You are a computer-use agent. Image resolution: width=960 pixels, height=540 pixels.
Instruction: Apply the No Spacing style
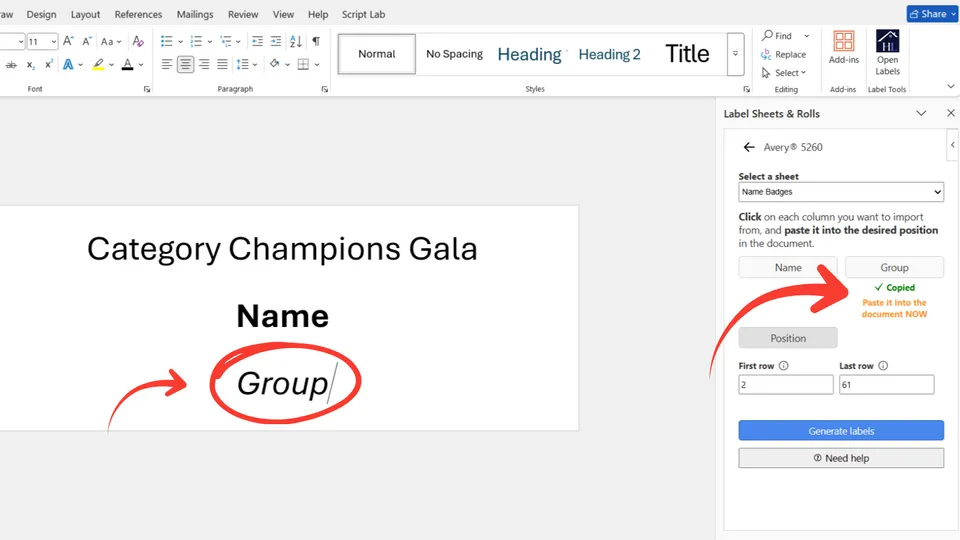[x=454, y=54]
